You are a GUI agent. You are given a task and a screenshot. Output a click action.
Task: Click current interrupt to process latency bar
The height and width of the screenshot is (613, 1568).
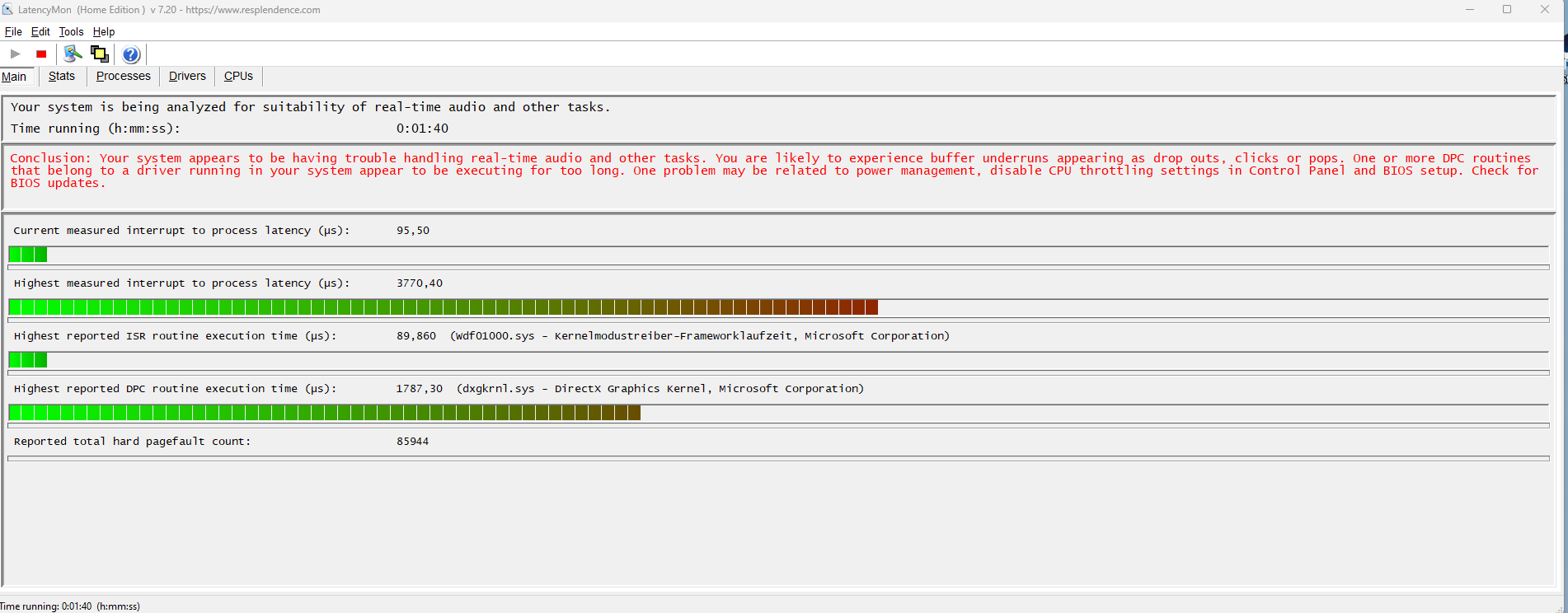778,255
